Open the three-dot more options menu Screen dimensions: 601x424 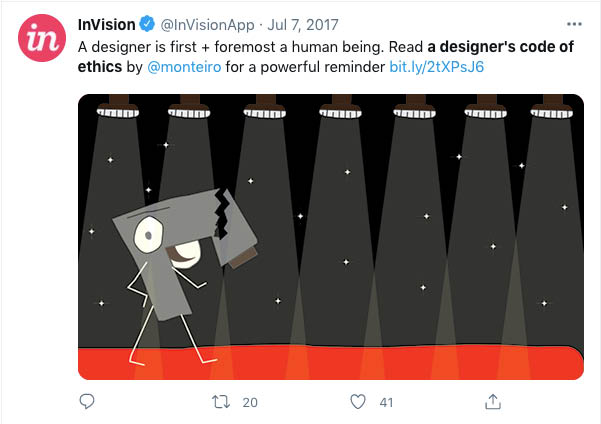tap(574, 24)
